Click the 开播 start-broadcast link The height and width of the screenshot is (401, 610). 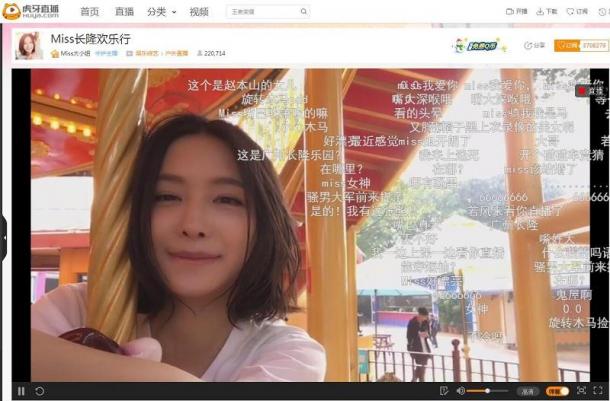click(517, 12)
